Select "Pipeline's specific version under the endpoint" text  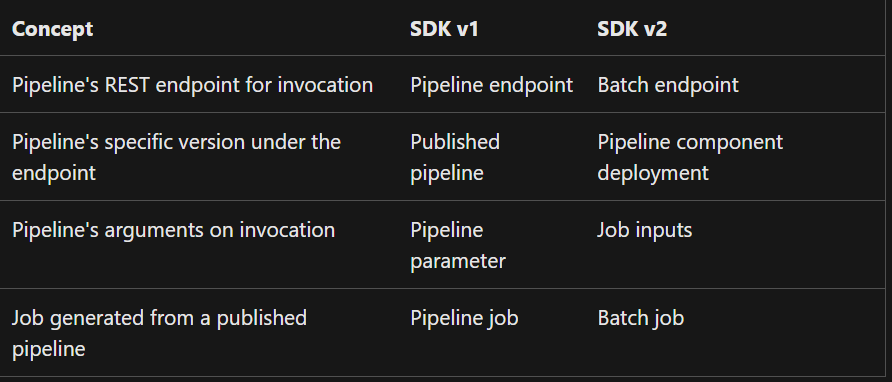point(176,157)
